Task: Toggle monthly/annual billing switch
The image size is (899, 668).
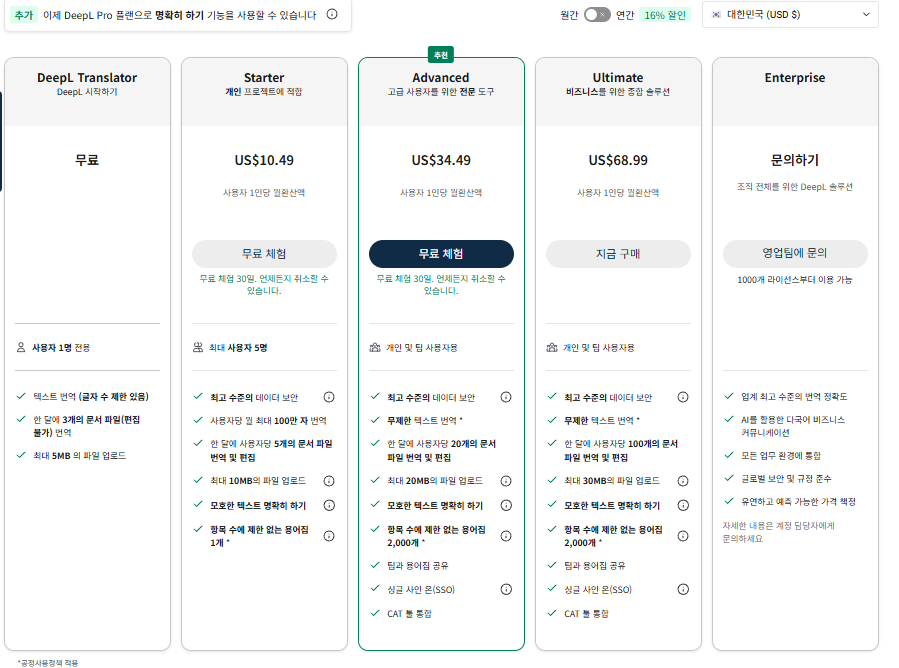Action: point(597,15)
